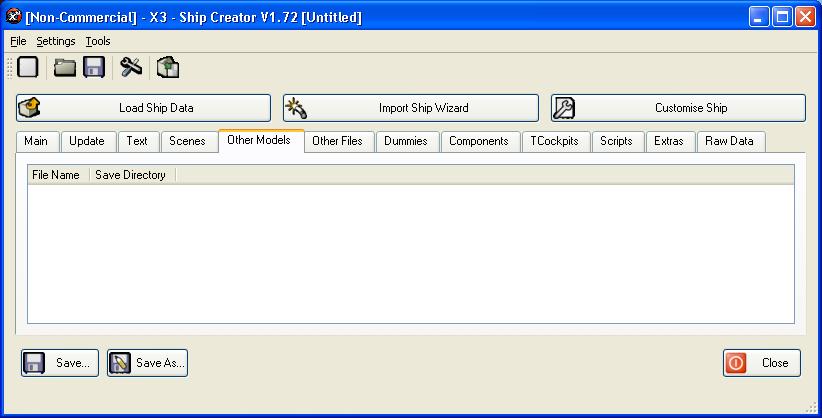Close the window with the title bar X

(x=805, y=17)
